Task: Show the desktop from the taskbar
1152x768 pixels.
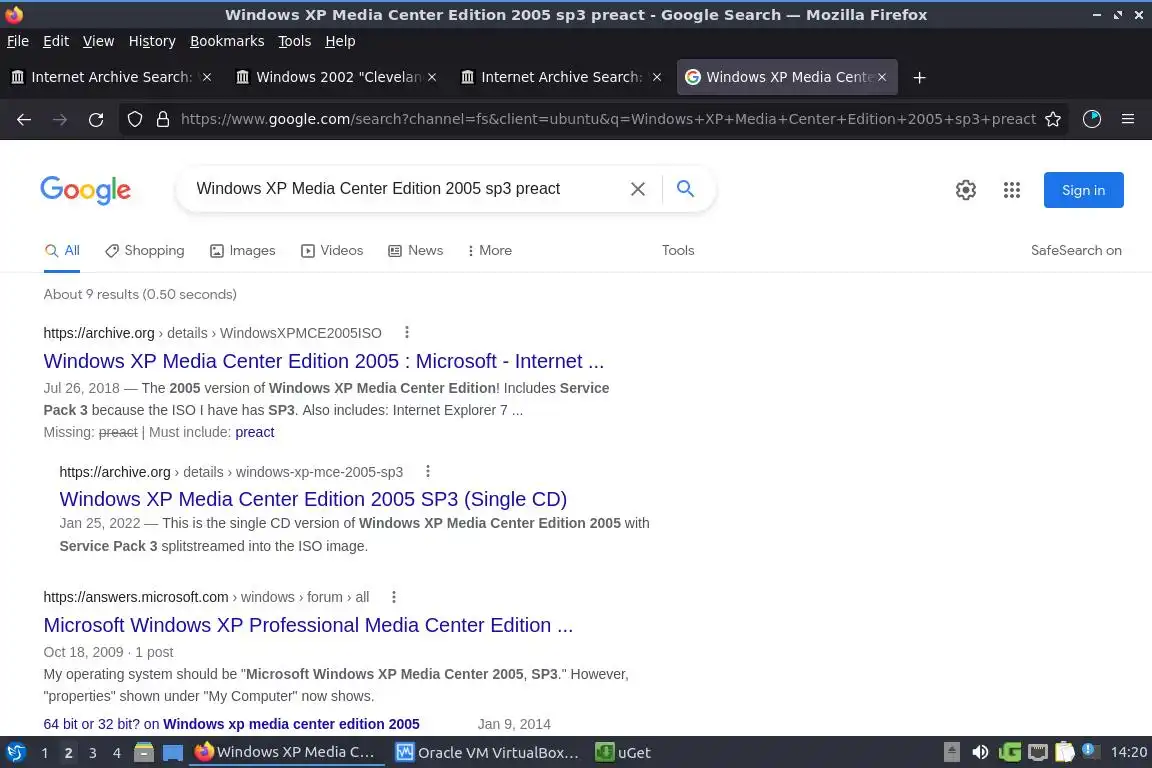Action: (x=173, y=752)
